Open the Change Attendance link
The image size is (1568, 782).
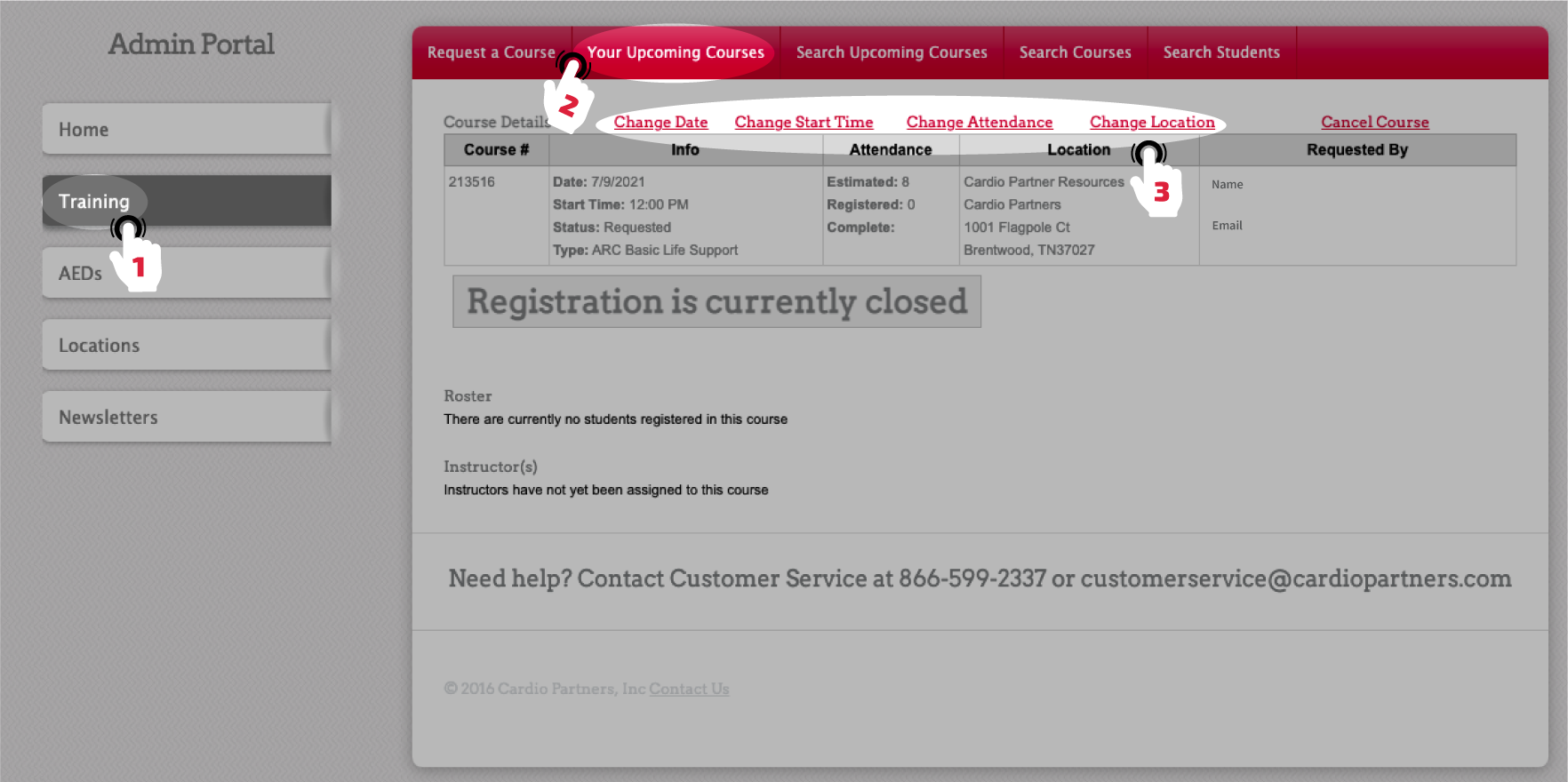click(979, 123)
